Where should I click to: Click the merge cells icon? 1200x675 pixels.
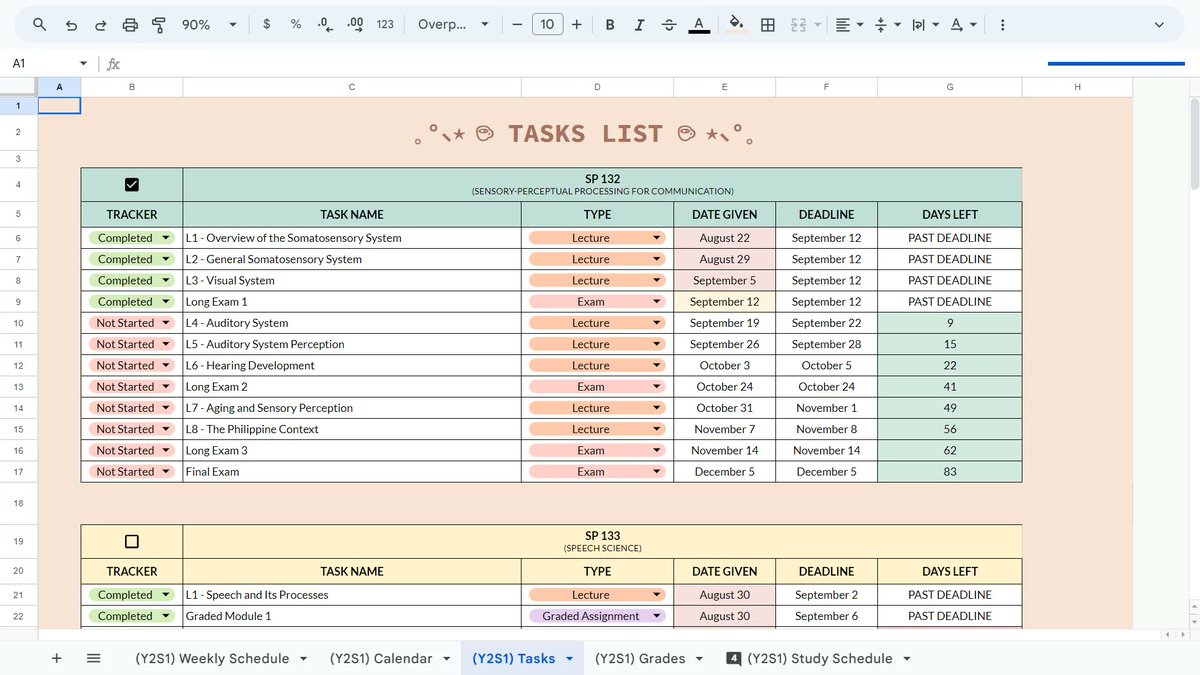point(799,25)
